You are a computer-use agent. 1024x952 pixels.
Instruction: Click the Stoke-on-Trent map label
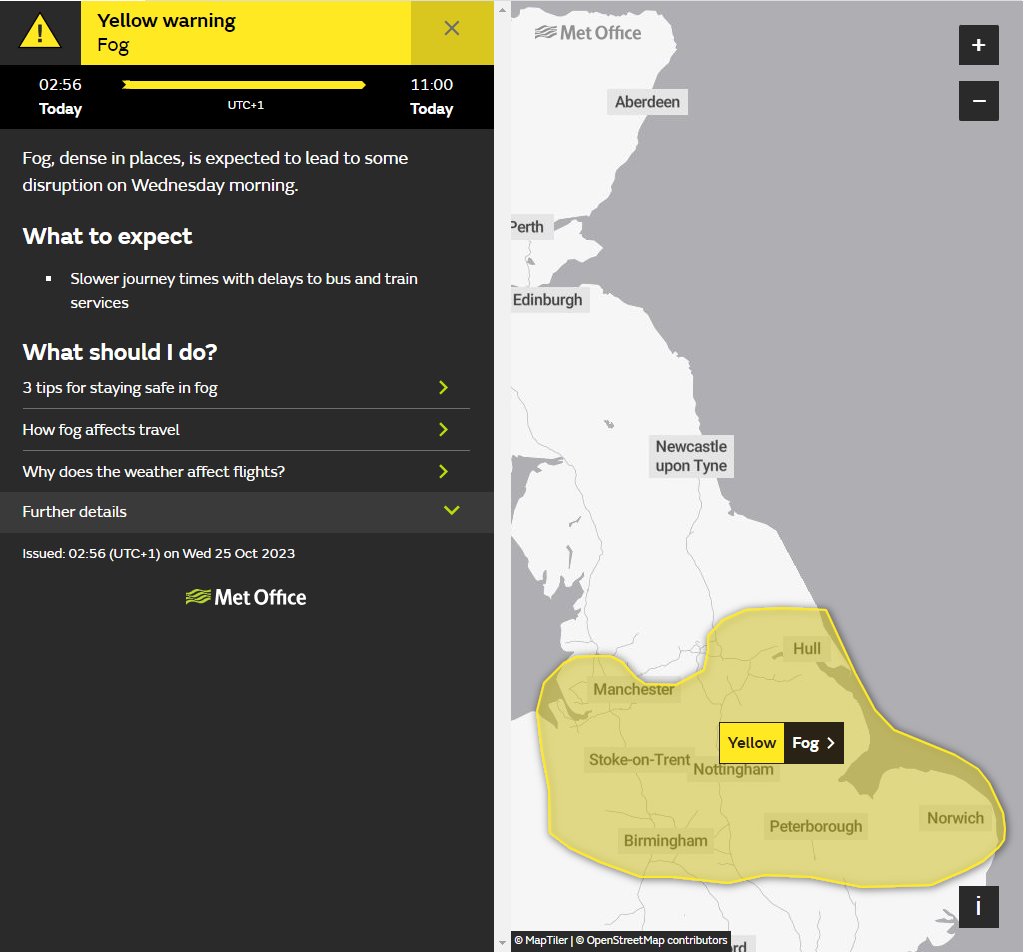(x=639, y=759)
